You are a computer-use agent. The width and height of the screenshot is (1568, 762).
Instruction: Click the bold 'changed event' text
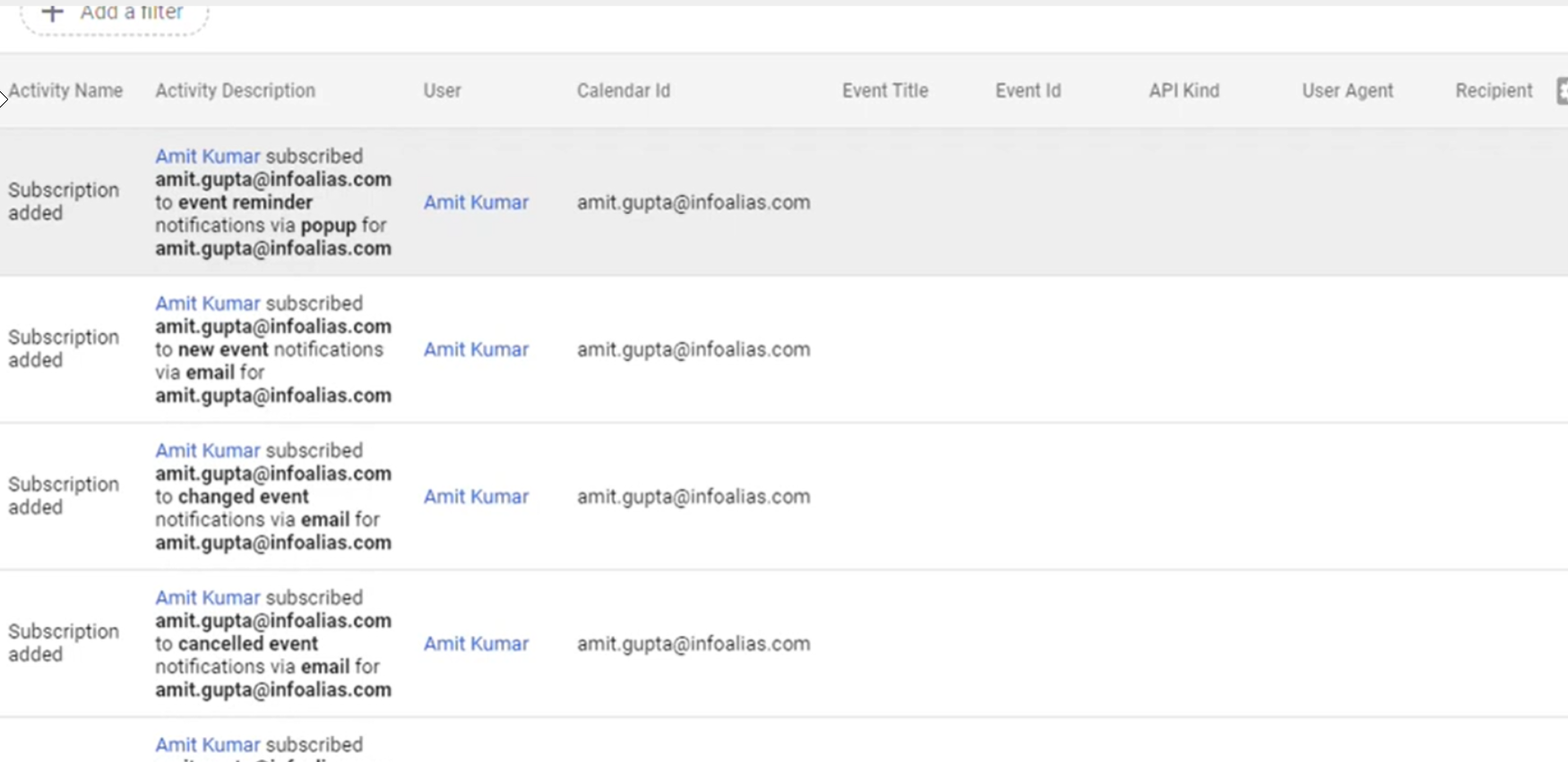(x=244, y=496)
